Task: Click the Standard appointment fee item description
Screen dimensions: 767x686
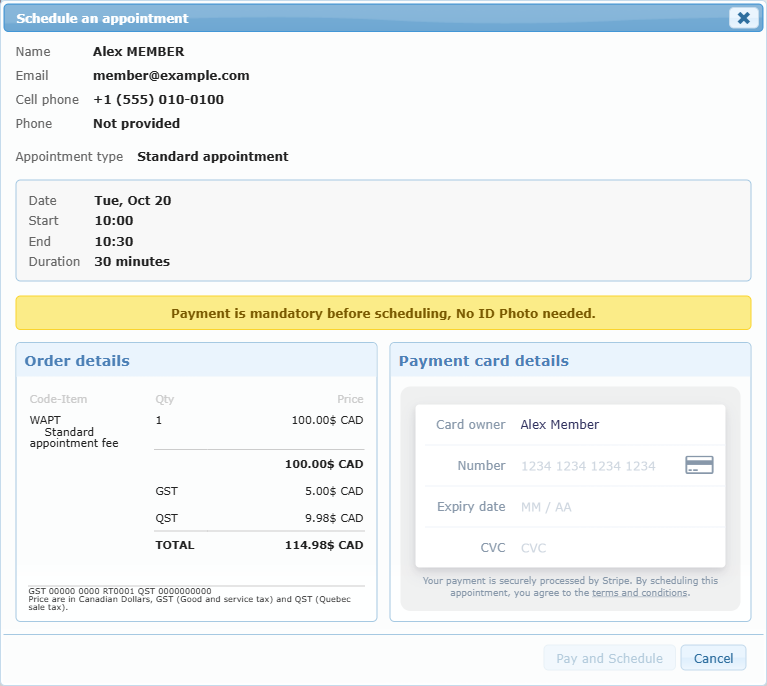Action: [74, 437]
